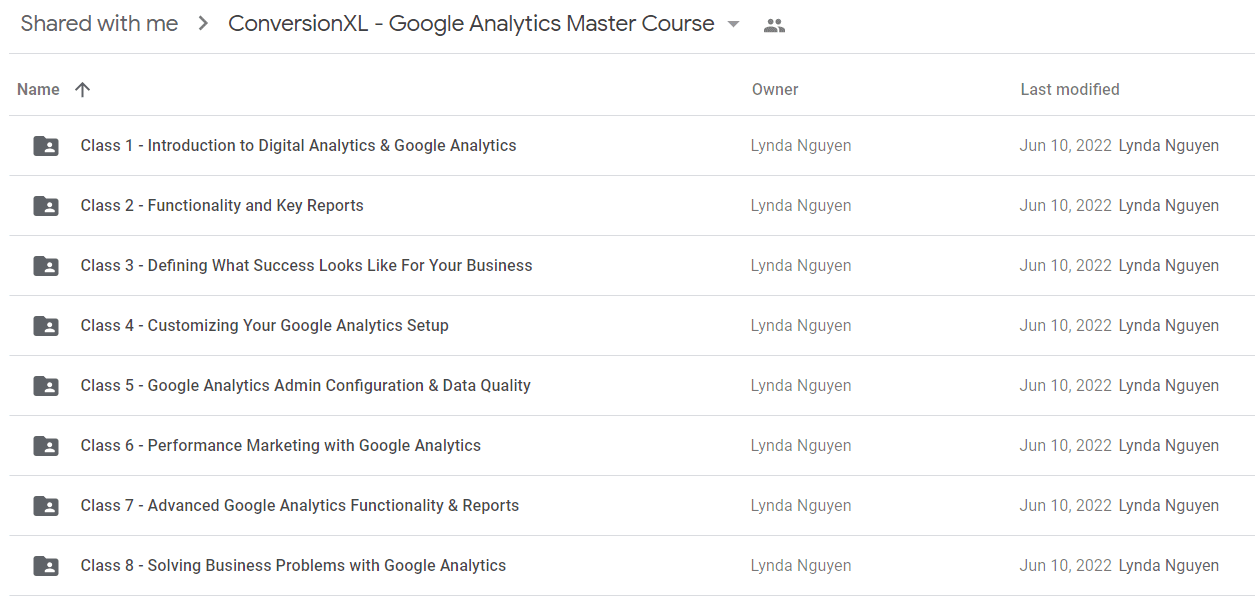Click Jun 10, 2022 date in Class 6 row
The height and width of the screenshot is (602, 1255).
tap(1066, 446)
